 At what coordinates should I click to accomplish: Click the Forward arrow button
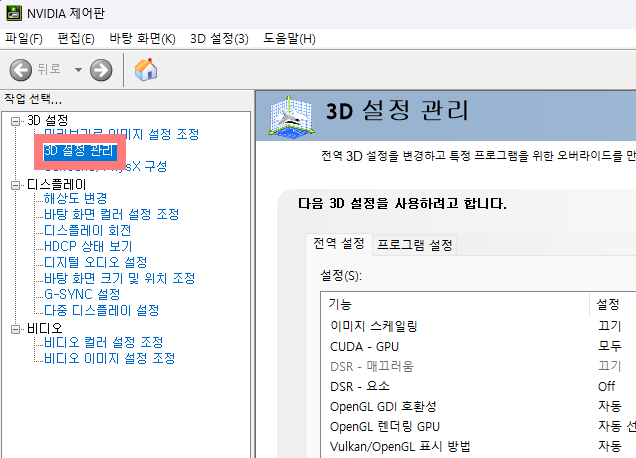click(x=101, y=70)
